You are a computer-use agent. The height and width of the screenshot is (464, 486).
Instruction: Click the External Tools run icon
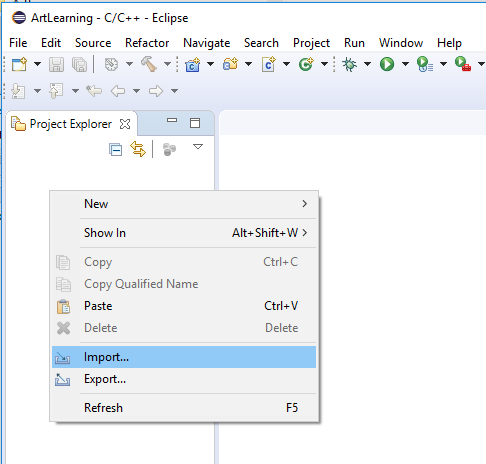[463, 64]
